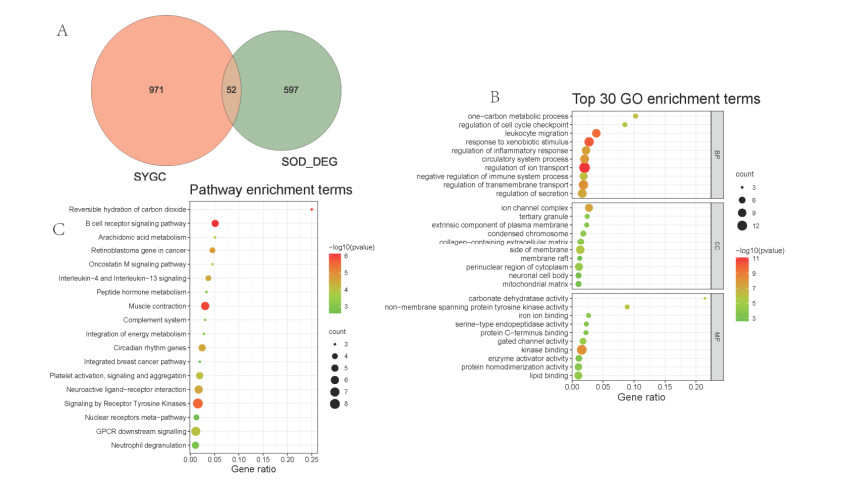Click the SYGC Venn circle count 971
Image resolution: width=841 pixels, height=484 pixels.
[157, 90]
